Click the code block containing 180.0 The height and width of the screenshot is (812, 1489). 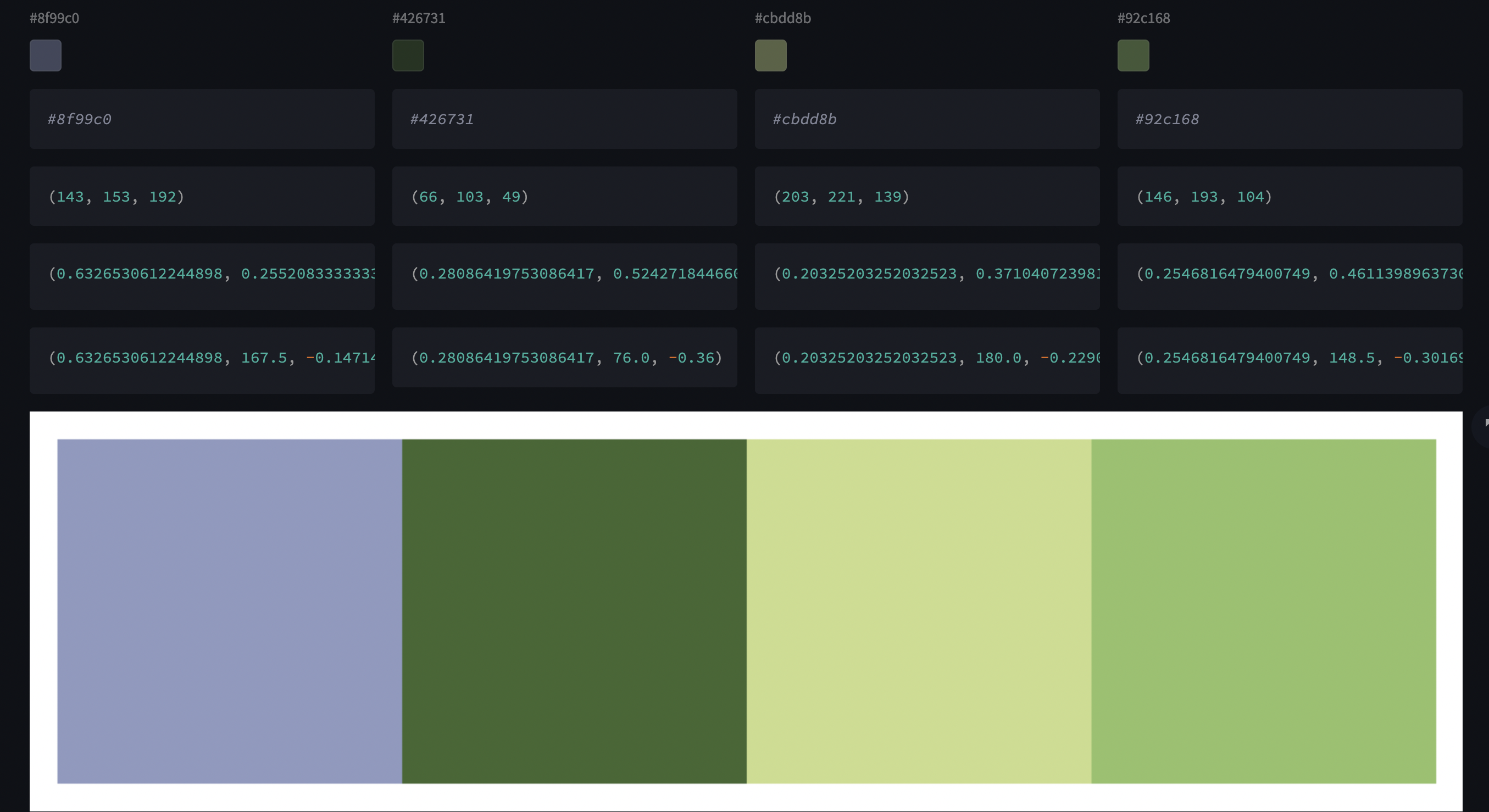(926, 358)
